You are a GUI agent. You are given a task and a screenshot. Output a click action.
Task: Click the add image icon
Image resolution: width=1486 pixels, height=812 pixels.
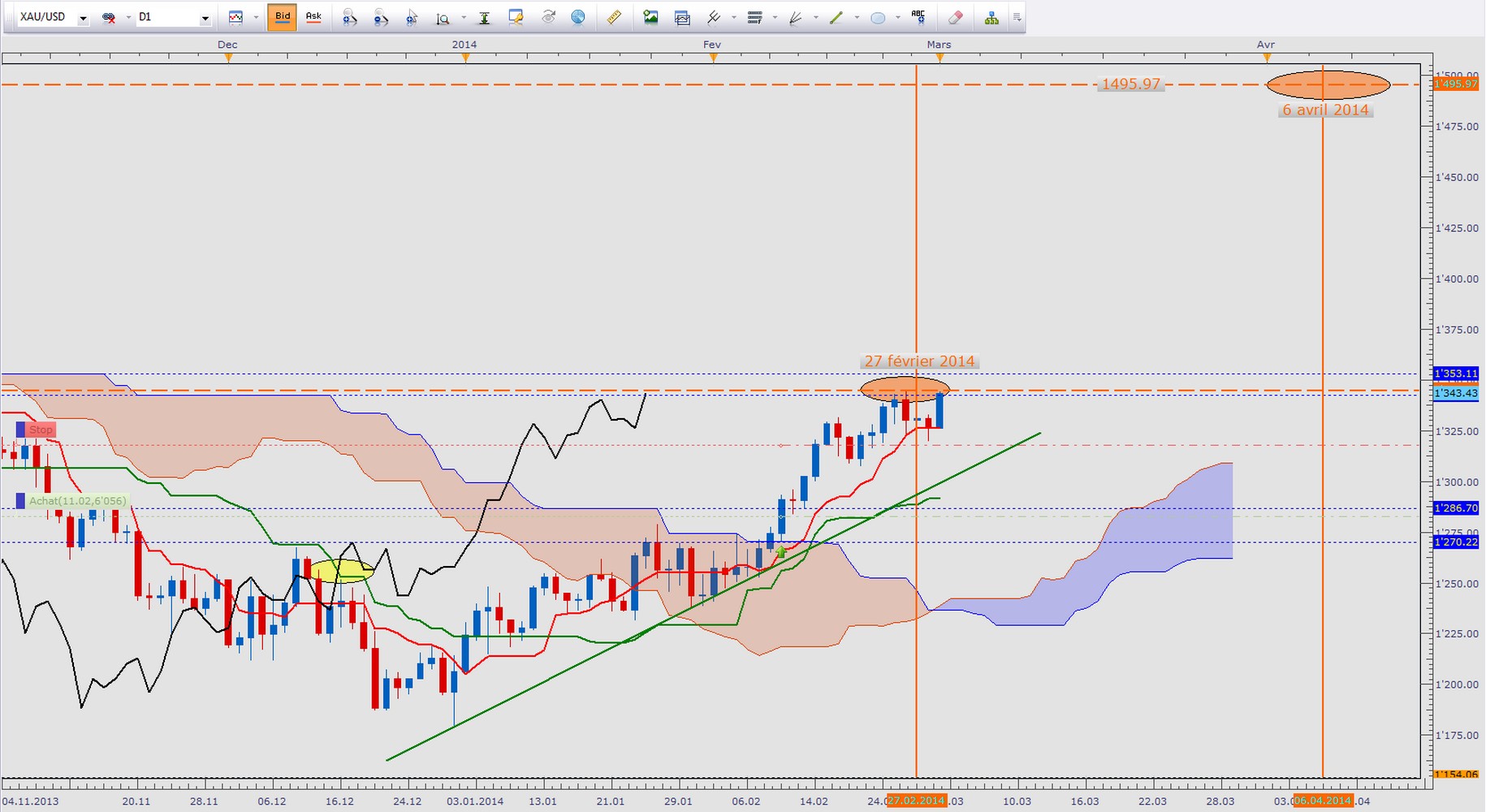tap(650, 17)
